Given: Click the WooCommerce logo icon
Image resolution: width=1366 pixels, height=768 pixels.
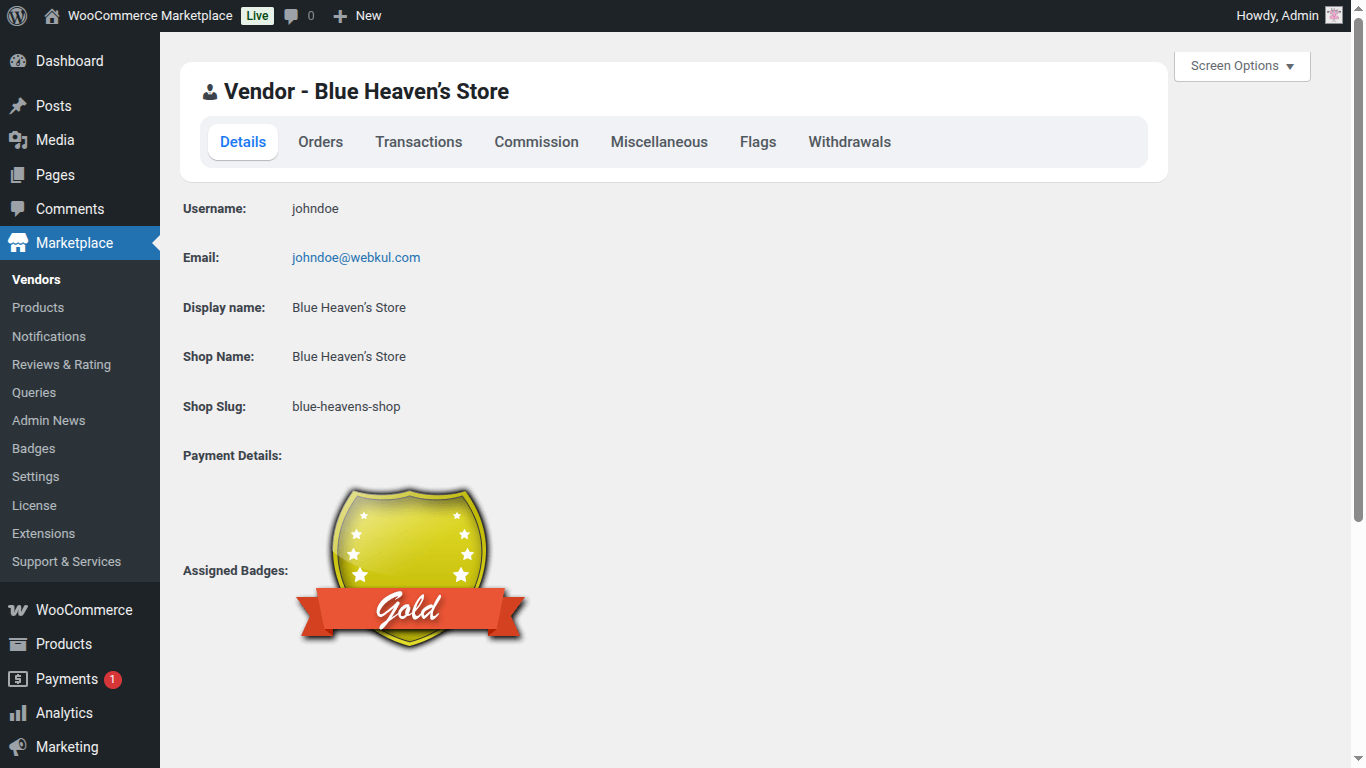Looking at the screenshot, I should pos(18,610).
